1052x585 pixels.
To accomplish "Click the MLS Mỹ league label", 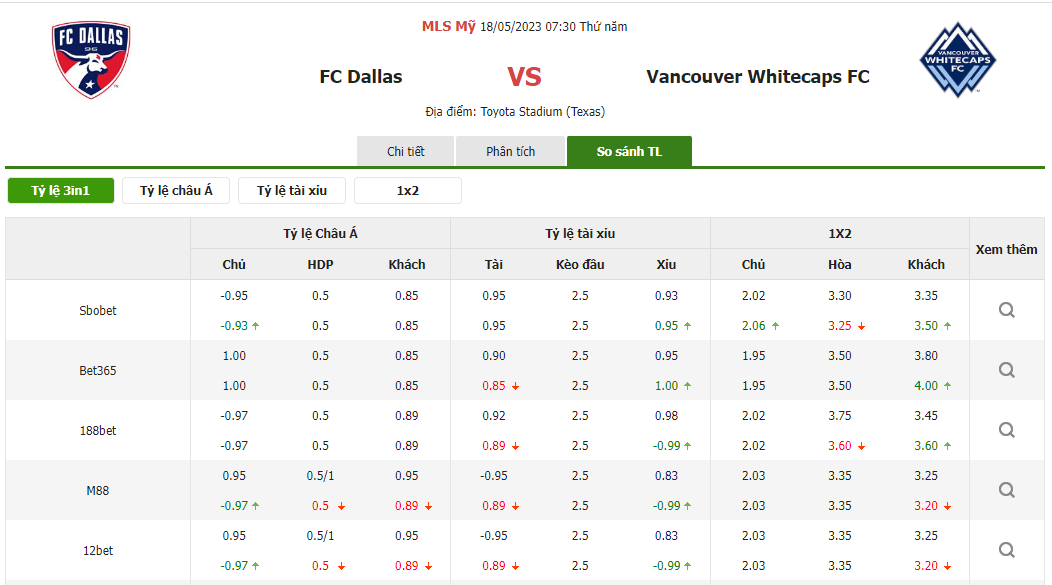I will tap(448, 26).
